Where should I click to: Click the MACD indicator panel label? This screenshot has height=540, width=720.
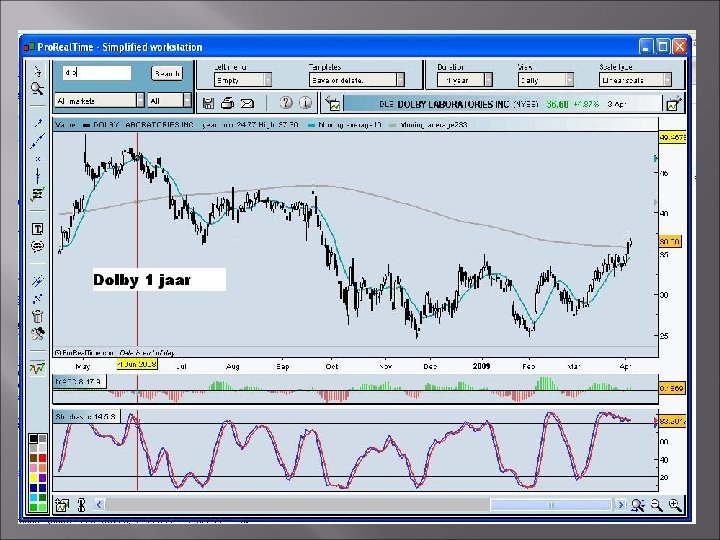tap(80, 381)
